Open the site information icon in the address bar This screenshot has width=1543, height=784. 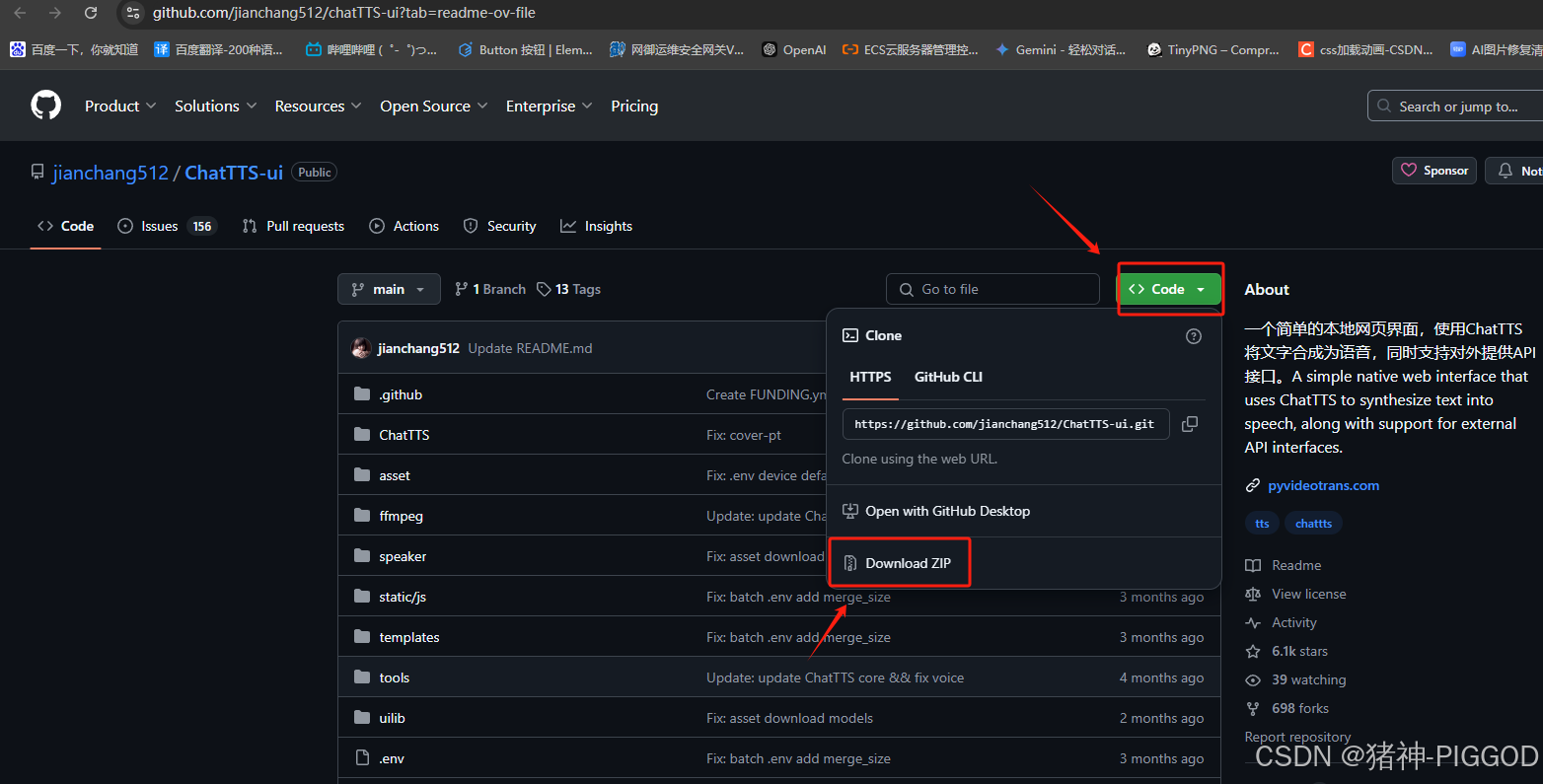click(x=133, y=13)
